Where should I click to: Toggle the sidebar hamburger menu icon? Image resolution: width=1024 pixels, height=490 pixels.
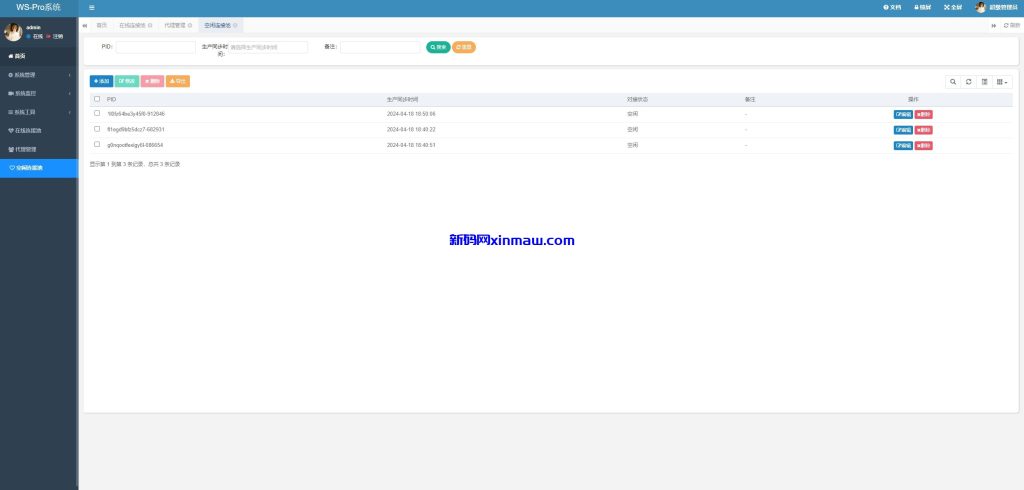pos(92,7)
